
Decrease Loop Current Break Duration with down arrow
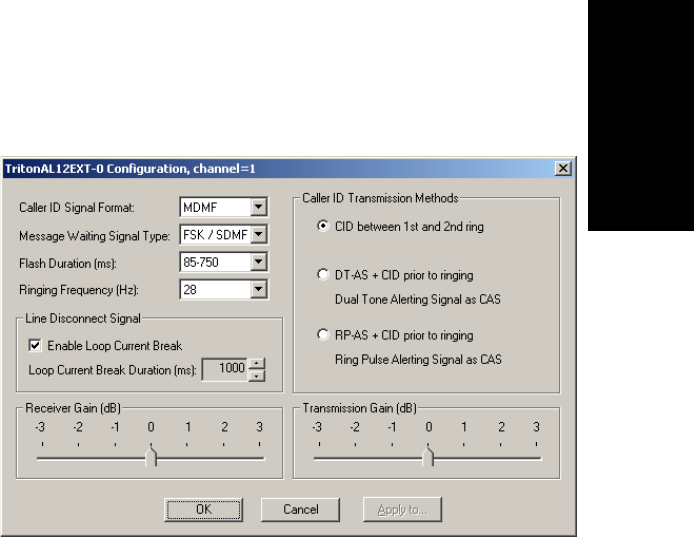click(257, 375)
